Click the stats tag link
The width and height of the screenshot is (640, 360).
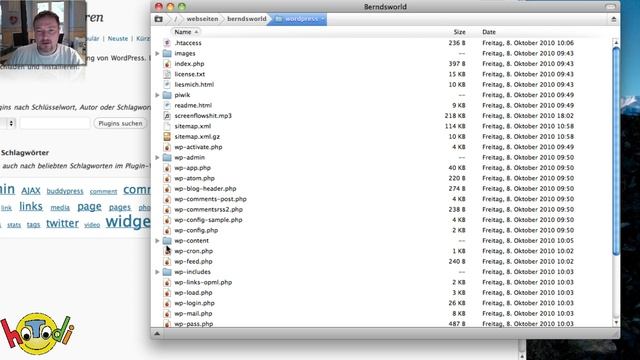(x=14, y=225)
